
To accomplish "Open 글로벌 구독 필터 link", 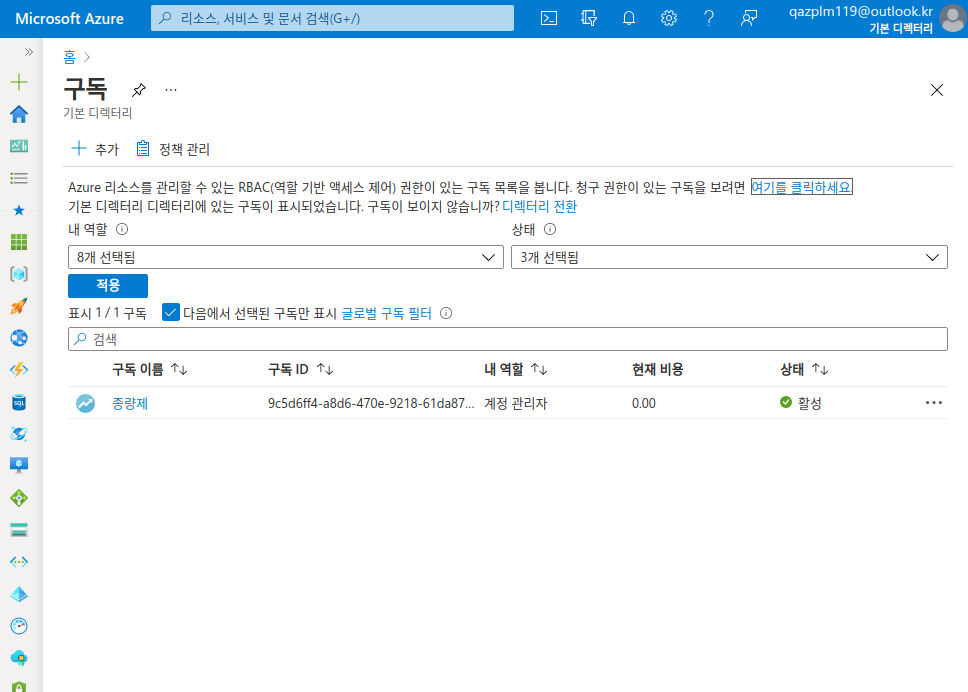I will (x=386, y=313).
